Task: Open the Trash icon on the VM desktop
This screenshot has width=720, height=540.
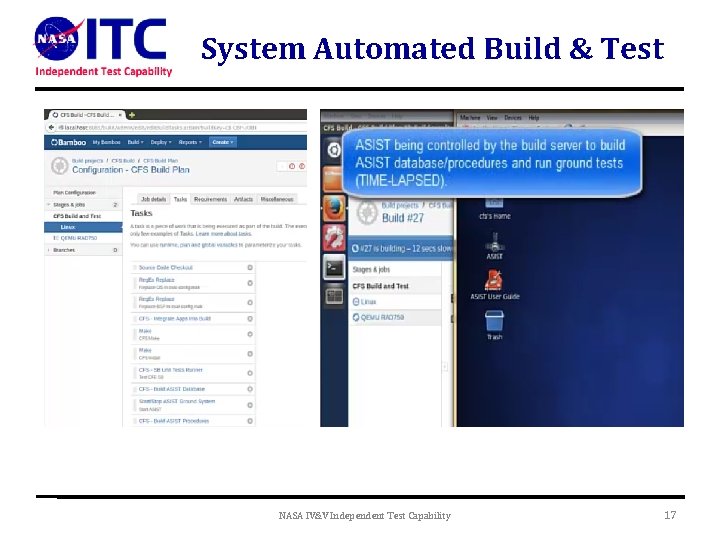Action: point(494,325)
